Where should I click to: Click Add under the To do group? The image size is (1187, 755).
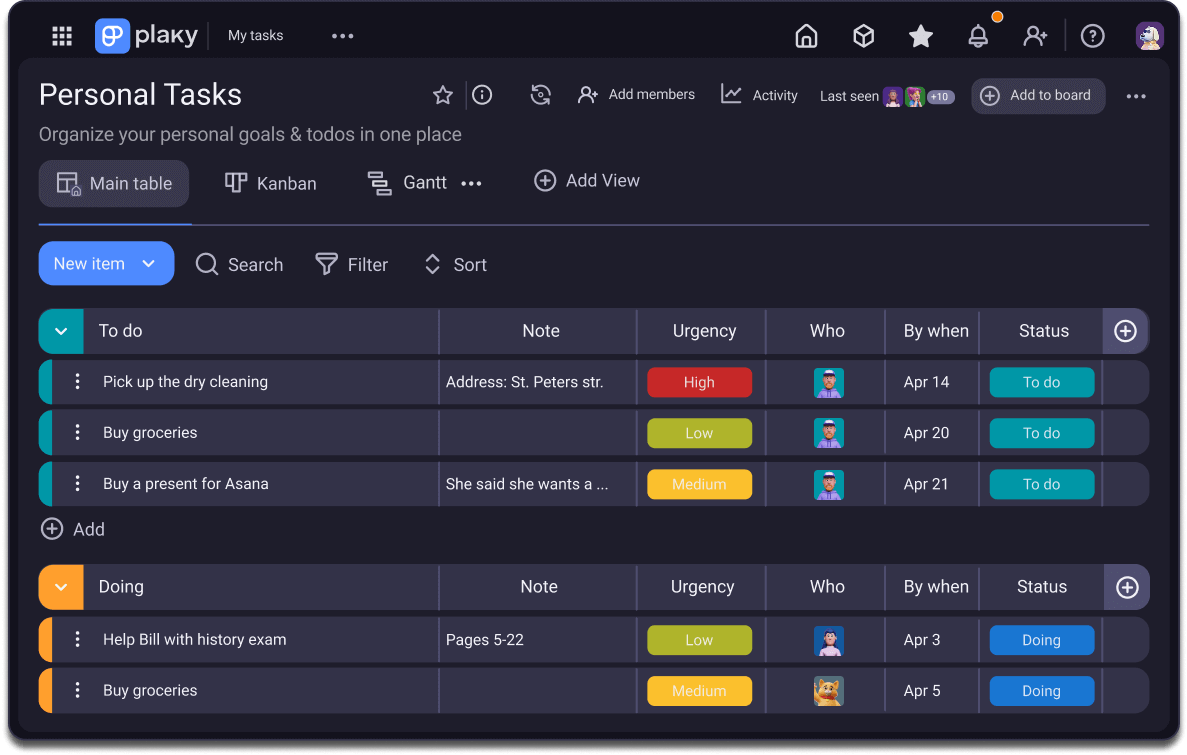[x=72, y=529]
